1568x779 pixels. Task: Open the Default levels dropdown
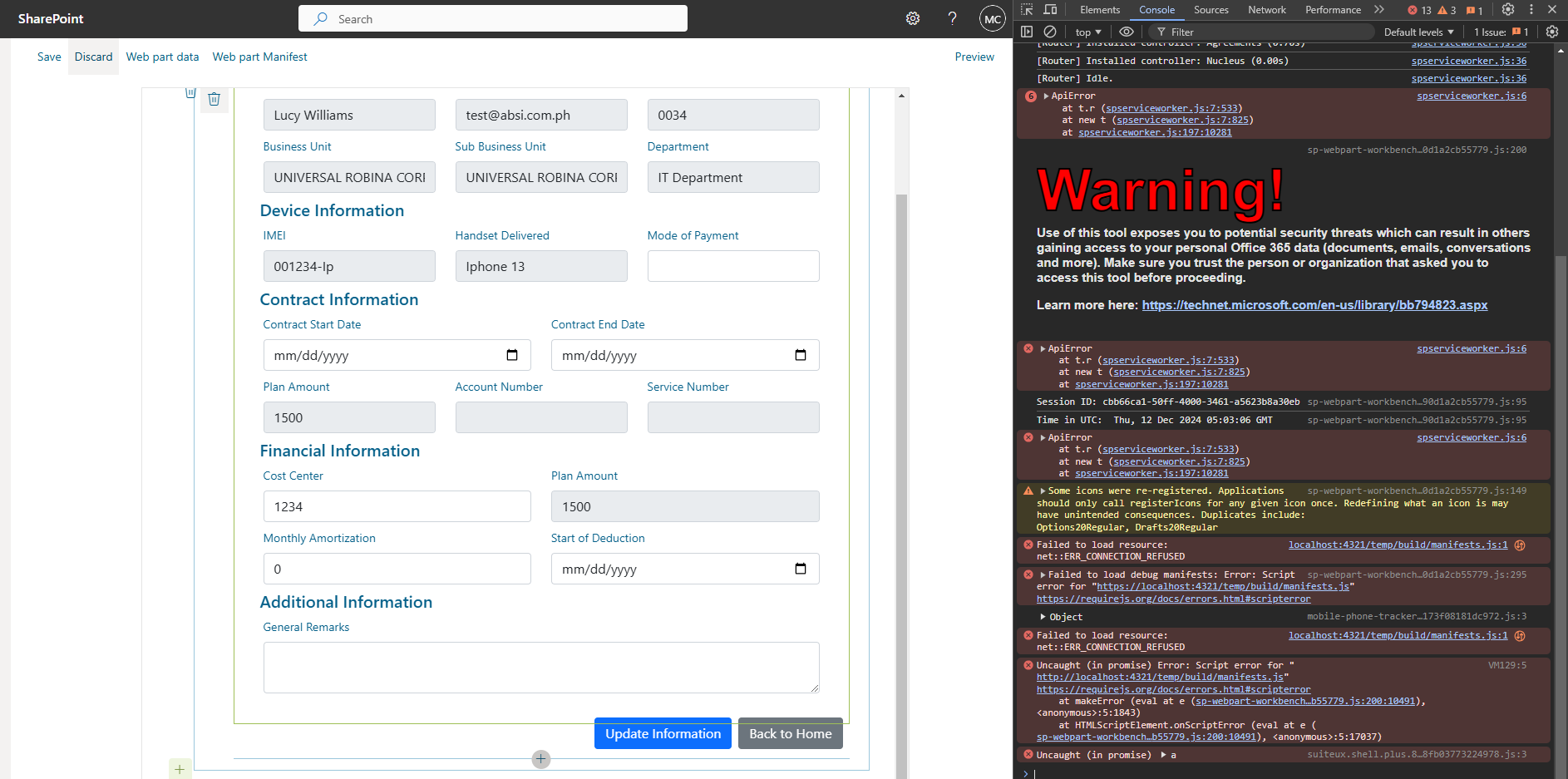tap(1418, 32)
